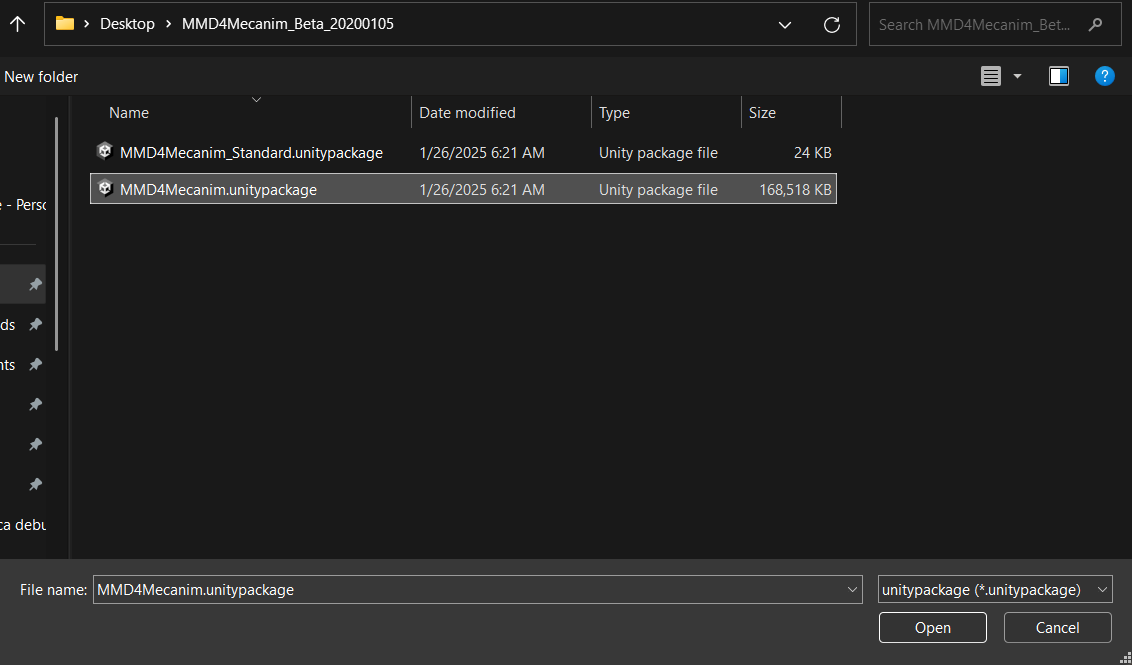Sort files by Size column header
The width and height of the screenshot is (1132, 665).
762,113
